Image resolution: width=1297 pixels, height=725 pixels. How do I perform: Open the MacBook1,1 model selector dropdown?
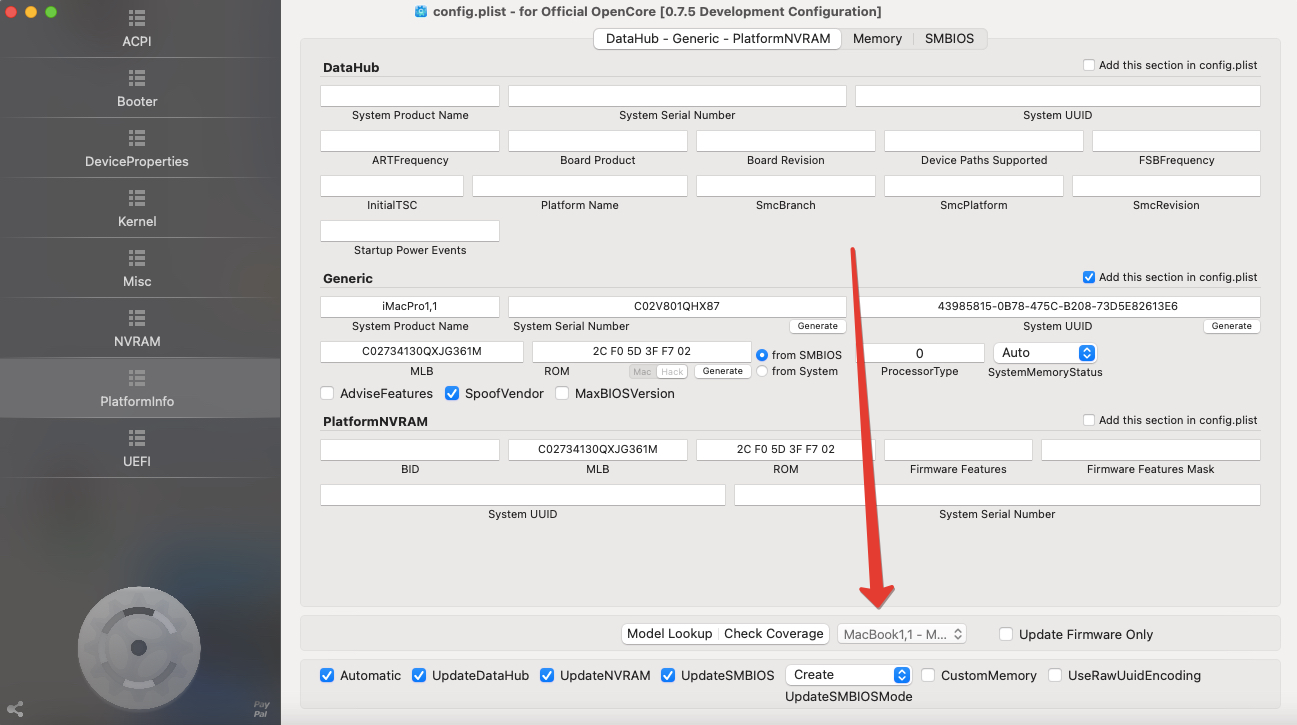click(902, 634)
